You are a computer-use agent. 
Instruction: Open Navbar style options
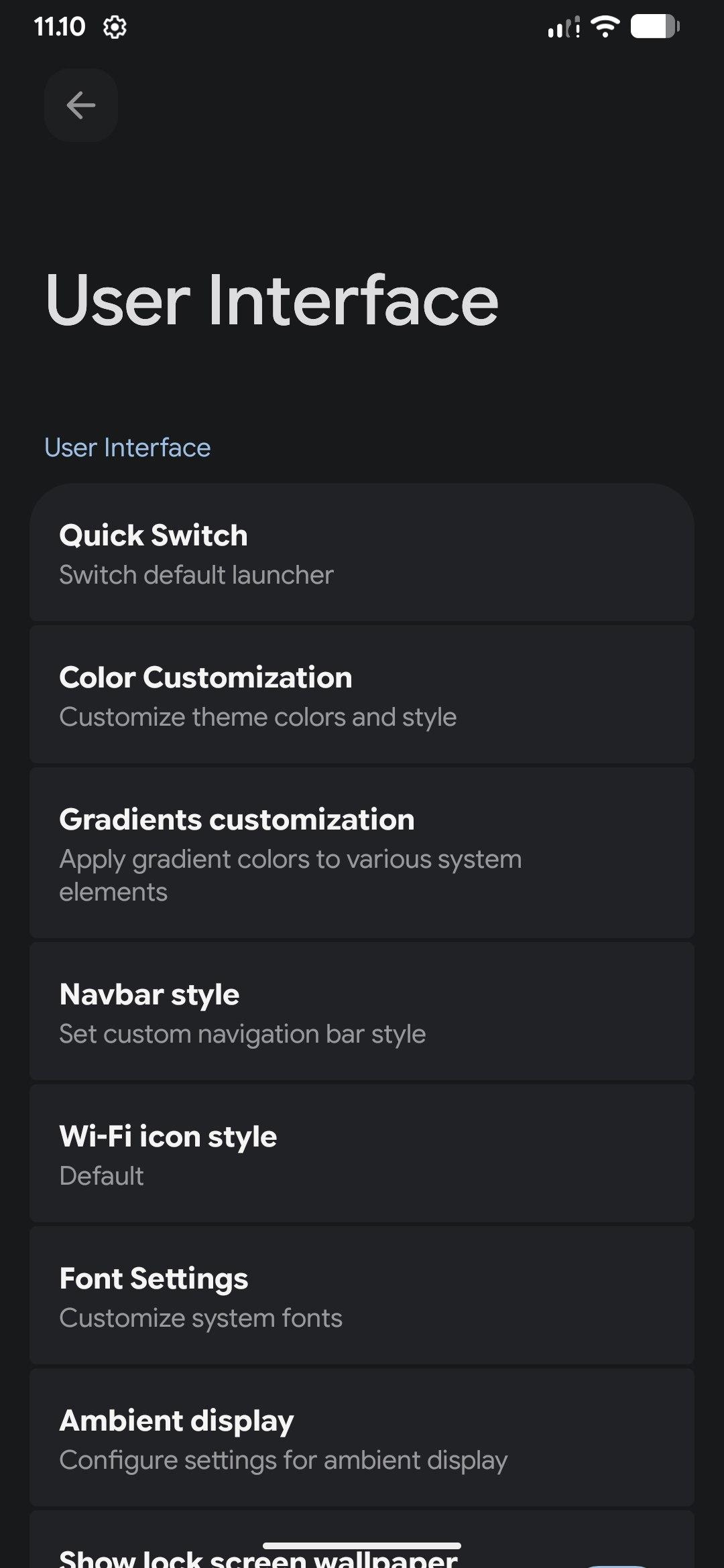click(361, 1012)
